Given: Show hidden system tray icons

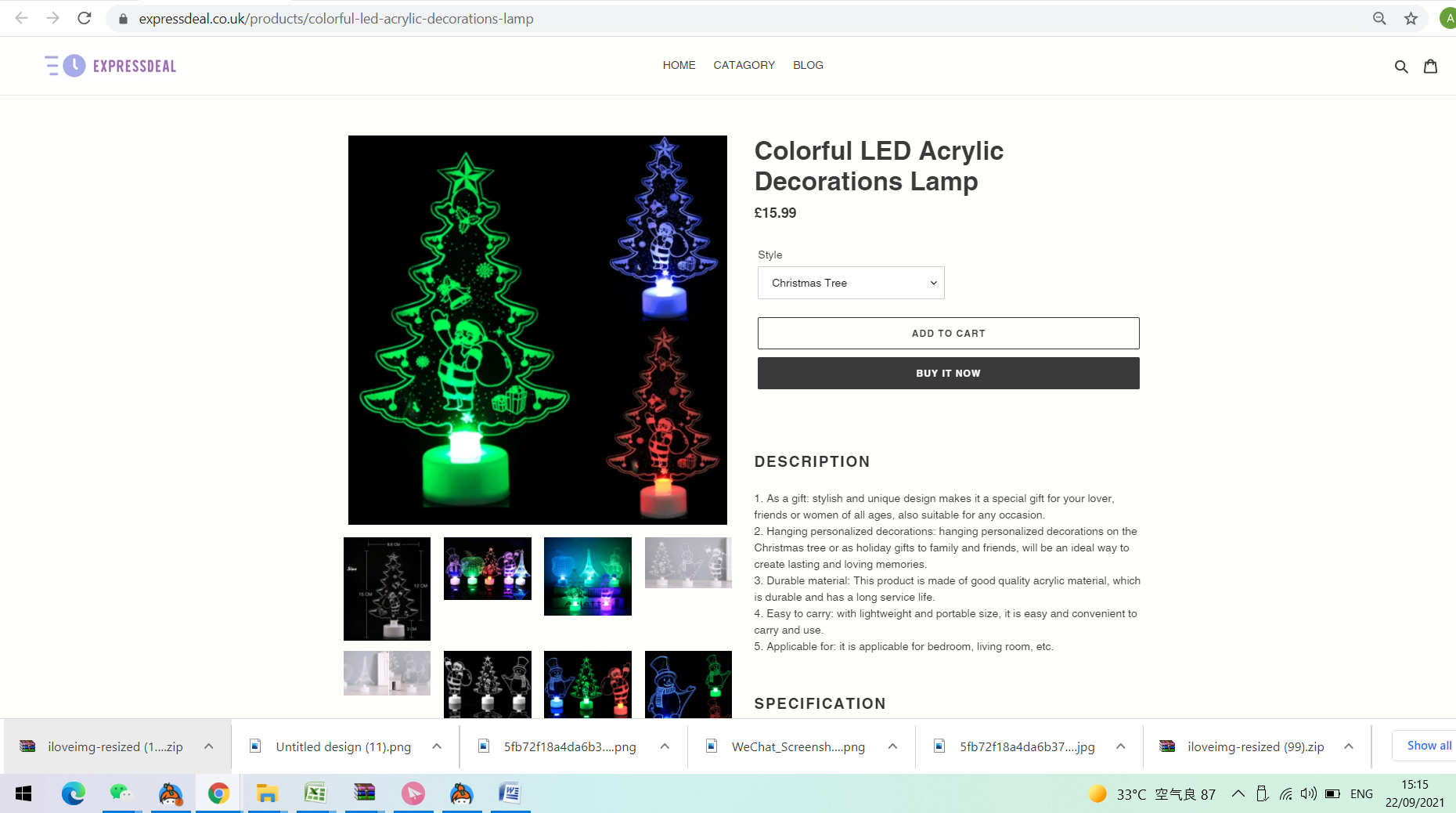Looking at the screenshot, I should (1238, 793).
